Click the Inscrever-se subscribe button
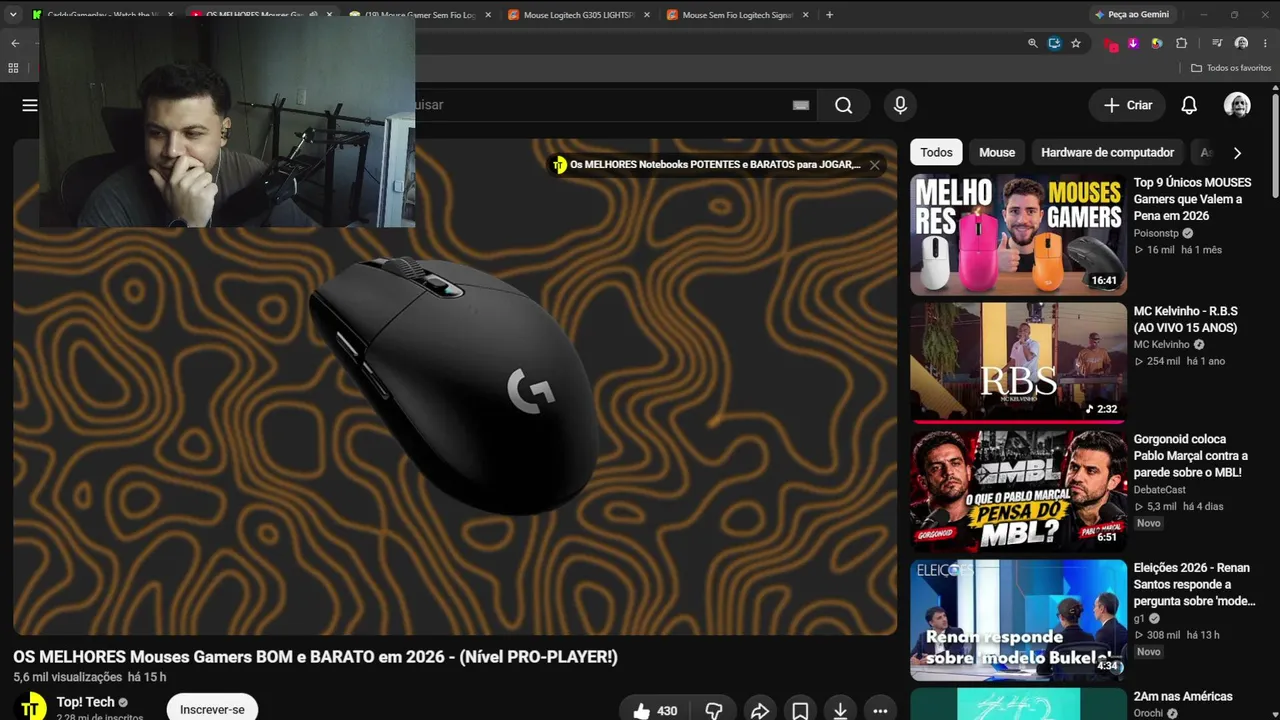This screenshot has width=1280, height=720. [212, 708]
